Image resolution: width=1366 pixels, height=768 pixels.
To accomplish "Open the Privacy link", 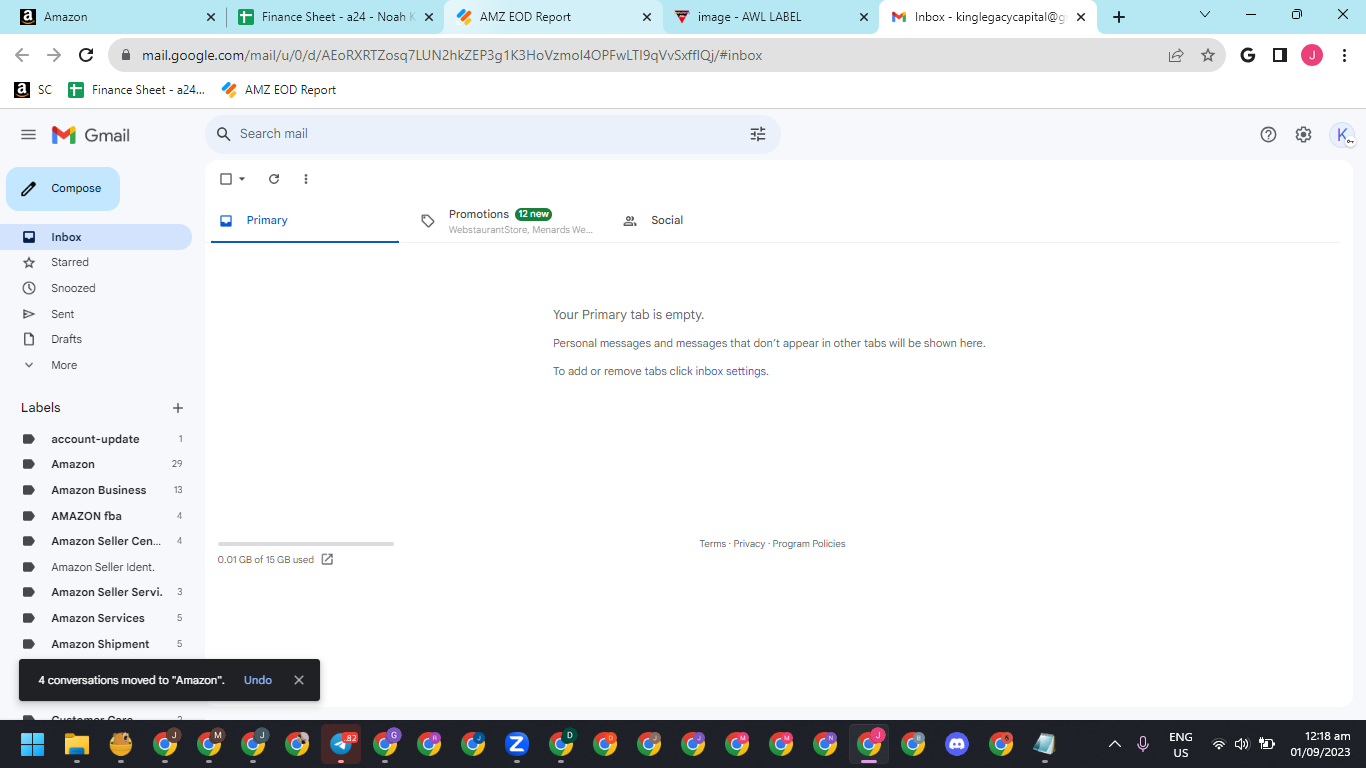I will coord(749,544).
